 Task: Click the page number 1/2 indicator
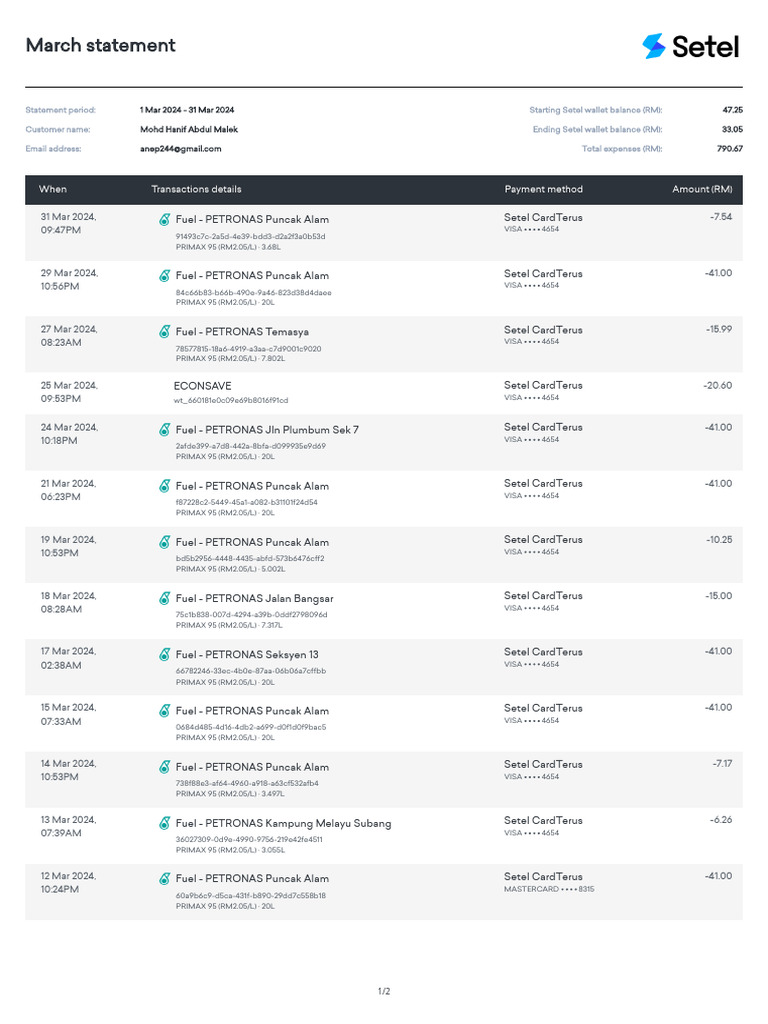pyautogui.click(x=384, y=992)
